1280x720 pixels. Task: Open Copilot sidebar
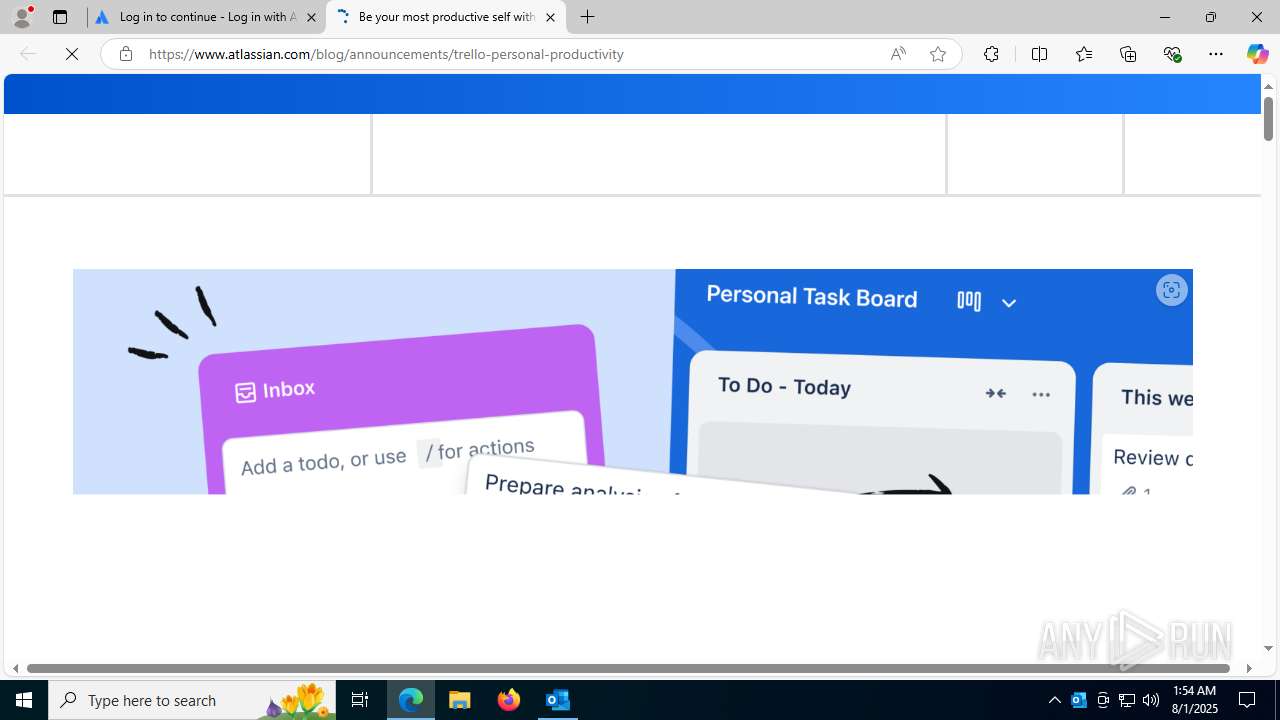pos(1257,54)
